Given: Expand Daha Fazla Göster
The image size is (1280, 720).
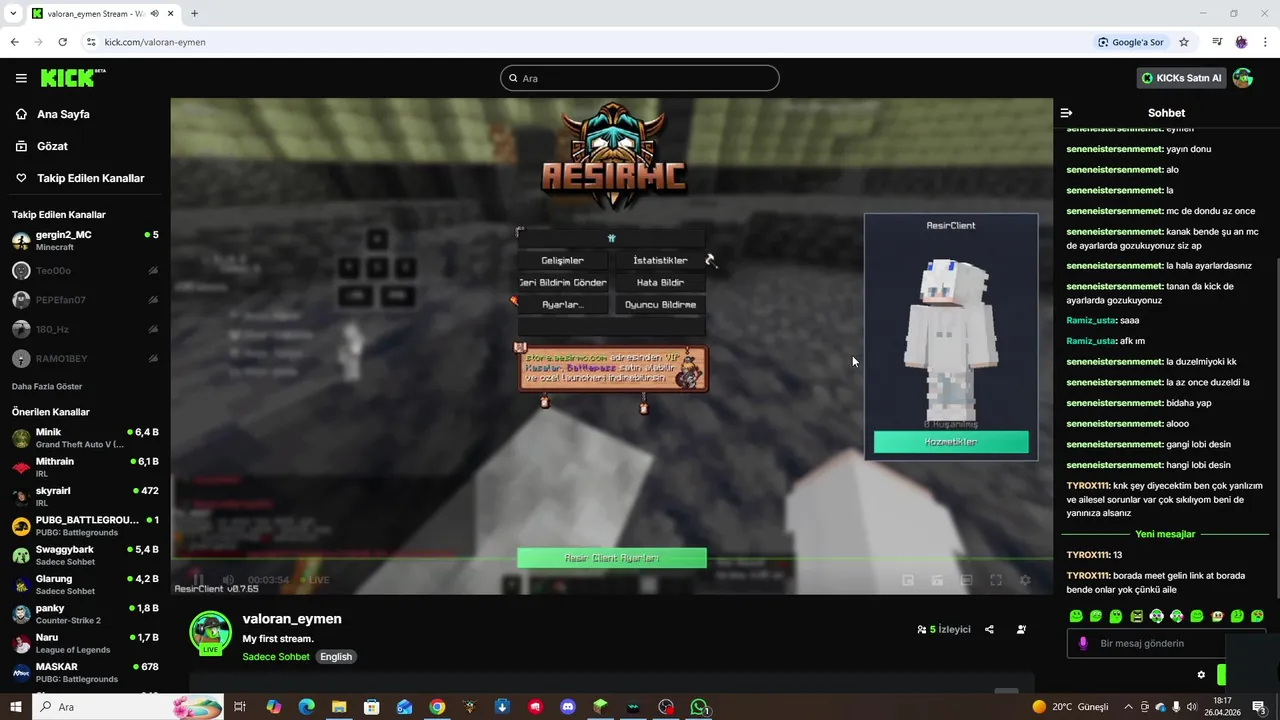Looking at the screenshot, I should [47, 386].
